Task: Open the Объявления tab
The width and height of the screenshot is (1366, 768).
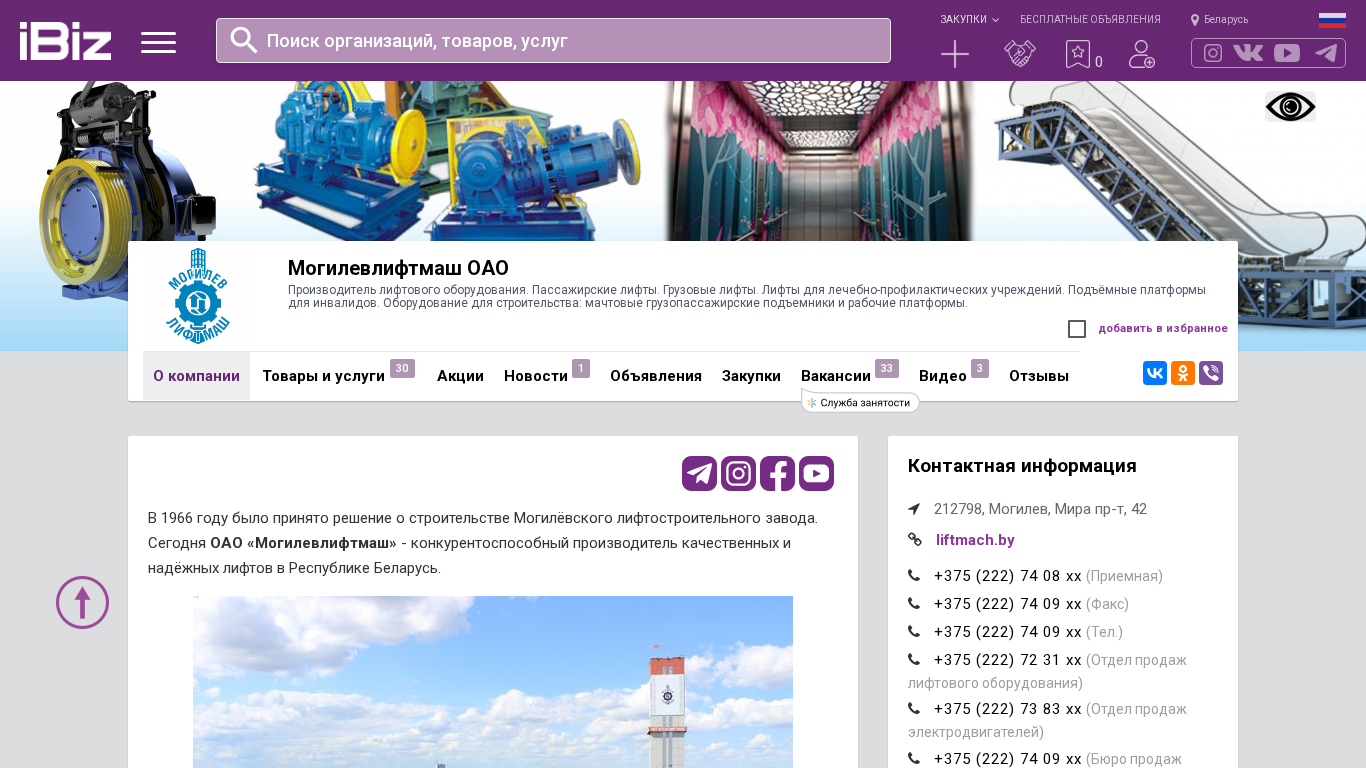Action: point(656,376)
